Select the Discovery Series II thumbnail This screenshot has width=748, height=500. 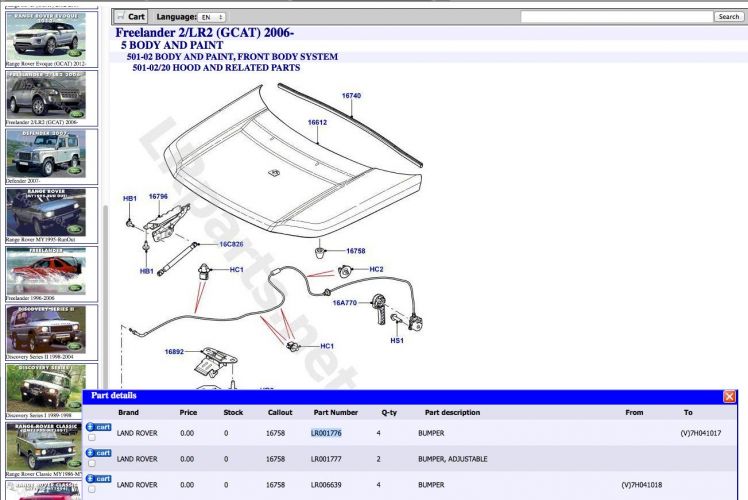click(46, 329)
